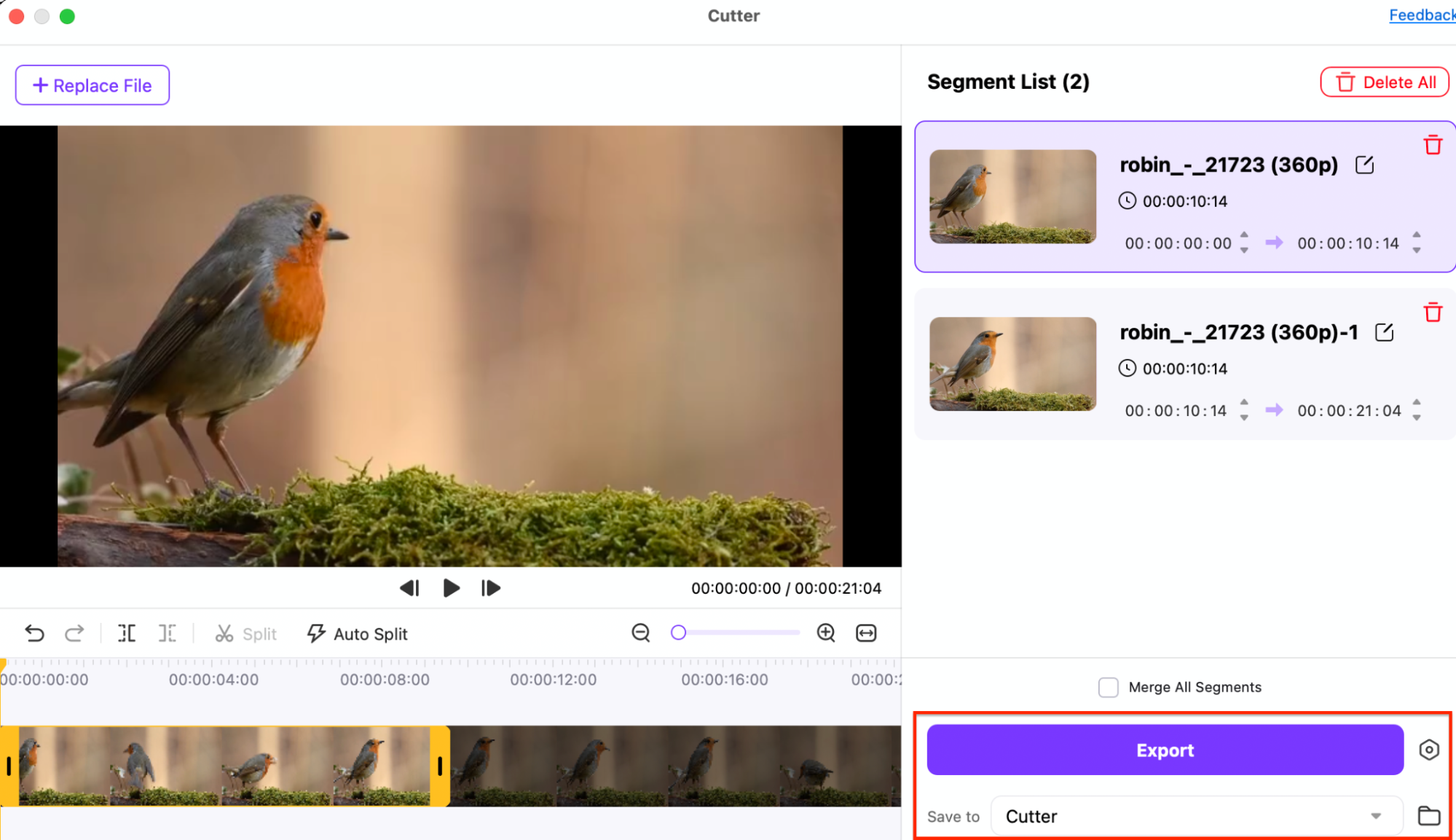Play the video preview
This screenshot has height=840, width=1456.
coord(451,588)
